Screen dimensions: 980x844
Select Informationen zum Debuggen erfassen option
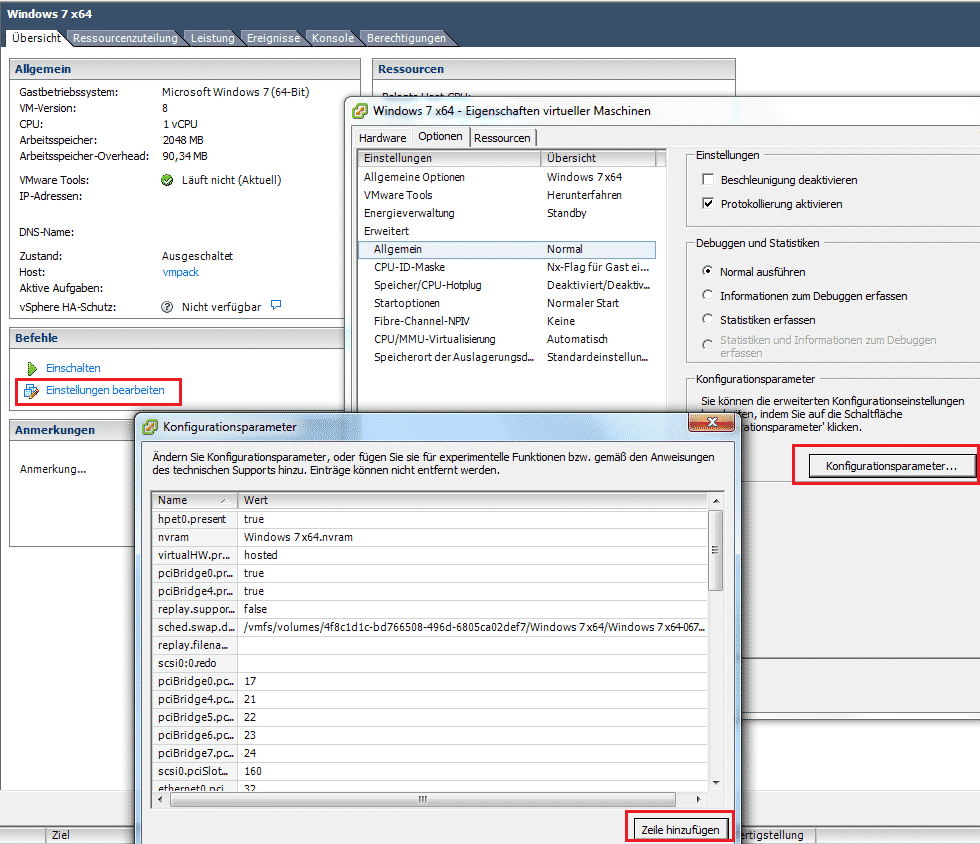coord(708,294)
